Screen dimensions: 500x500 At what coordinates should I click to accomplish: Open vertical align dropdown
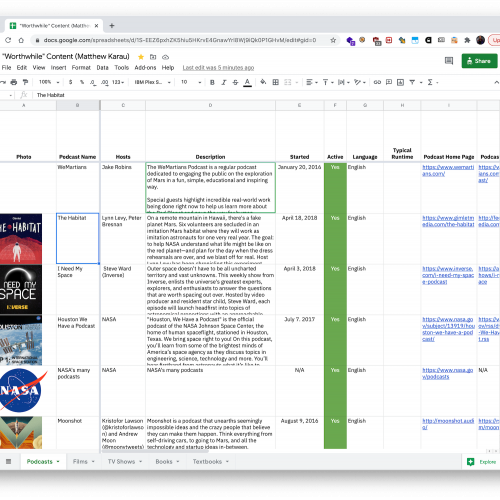tap(328, 82)
